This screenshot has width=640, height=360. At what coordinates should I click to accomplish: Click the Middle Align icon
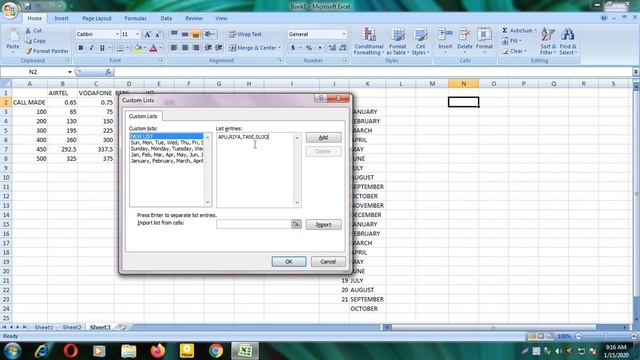click(x=185, y=34)
